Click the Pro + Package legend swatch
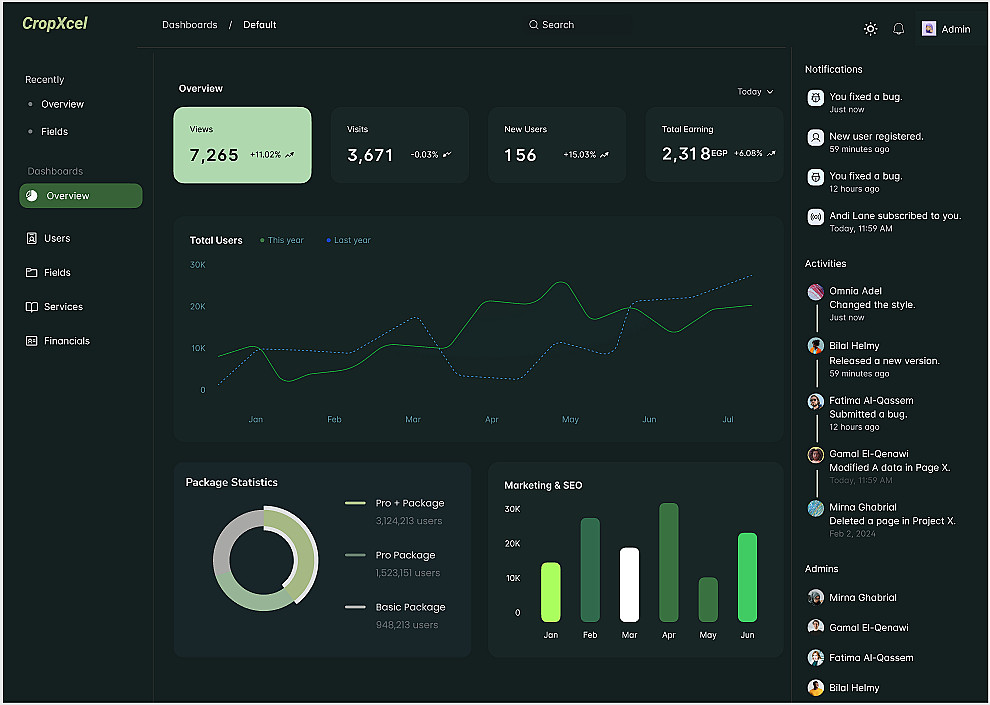 pyautogui.click(x=355, y=503)
